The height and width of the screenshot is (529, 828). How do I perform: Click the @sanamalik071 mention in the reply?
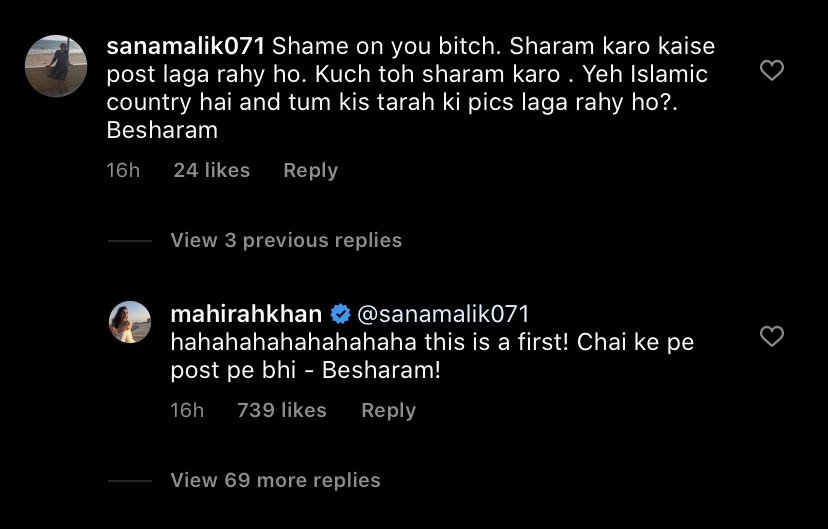[x=443, y=314]
